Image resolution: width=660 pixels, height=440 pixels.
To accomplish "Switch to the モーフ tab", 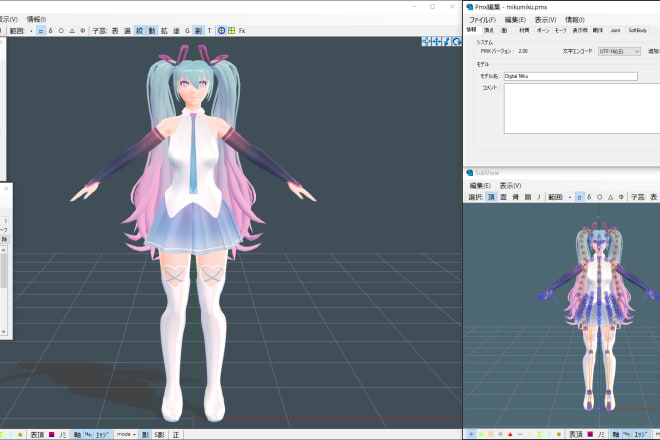I will pyautogui.click(x=560, y=30).
